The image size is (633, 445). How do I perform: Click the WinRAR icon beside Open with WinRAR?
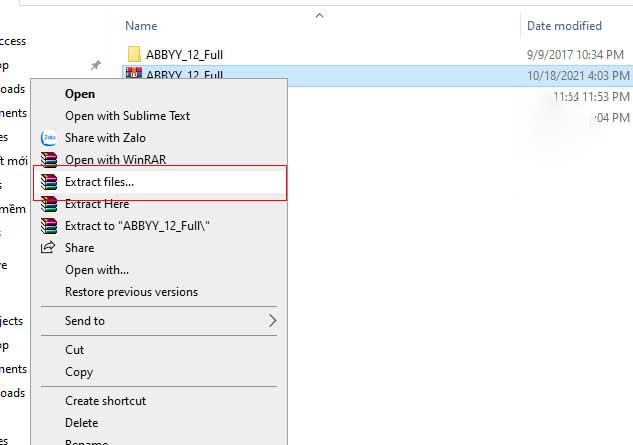[49, 160]
